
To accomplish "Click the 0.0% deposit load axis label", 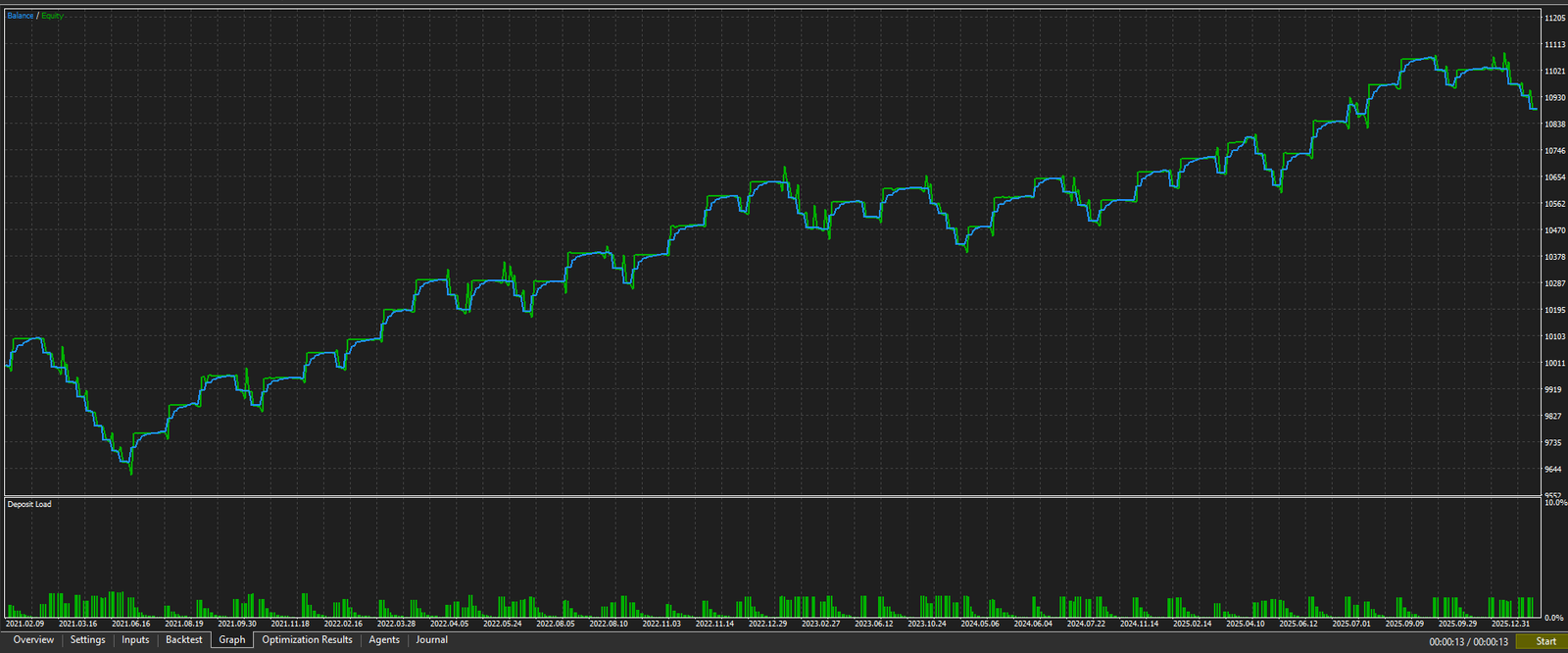I will click(1554, 618).
